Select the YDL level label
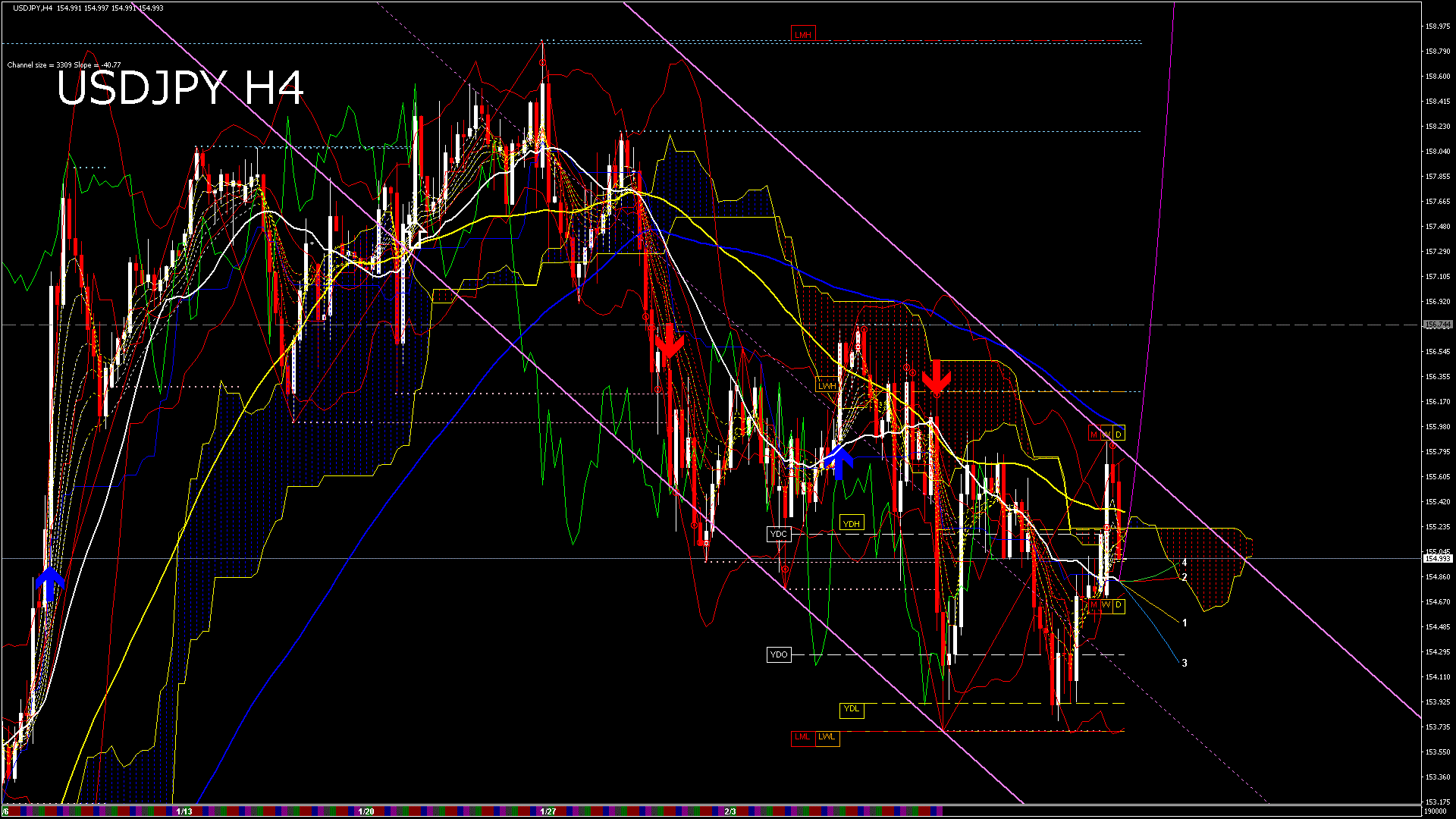Image resolution: width=1456 pixels, height=819 pixels. point(852,709)
